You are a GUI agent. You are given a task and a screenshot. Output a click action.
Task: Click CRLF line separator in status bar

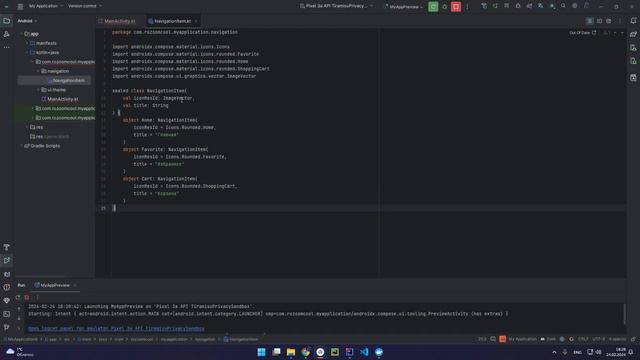pyautogui.click(x=583, y=339)
